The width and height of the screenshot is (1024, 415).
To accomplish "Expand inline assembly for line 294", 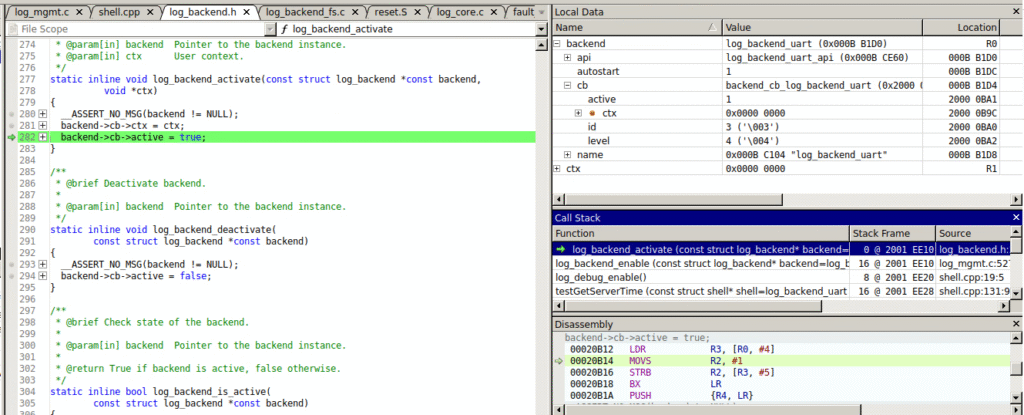I will (42, 276).
